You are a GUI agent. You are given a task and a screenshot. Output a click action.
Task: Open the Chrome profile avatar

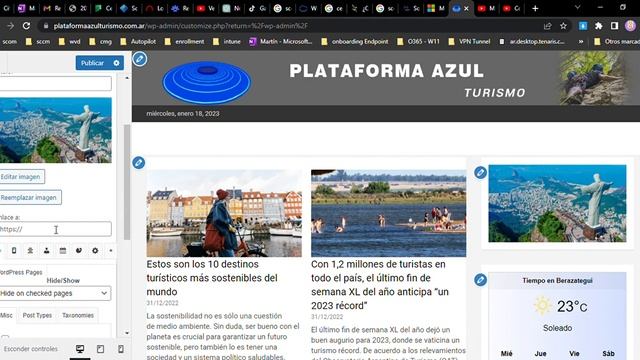pyautogui.click(x=630, y=26)
